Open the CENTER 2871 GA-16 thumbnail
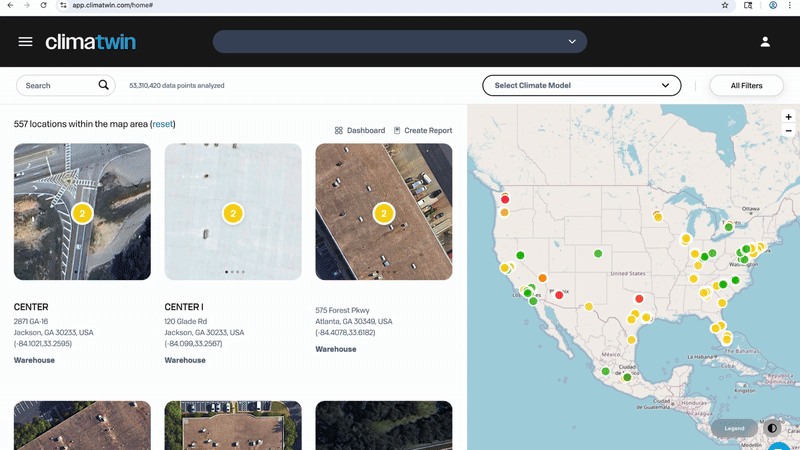This screenshot has width=800, height=450. (x=82, y=211)
